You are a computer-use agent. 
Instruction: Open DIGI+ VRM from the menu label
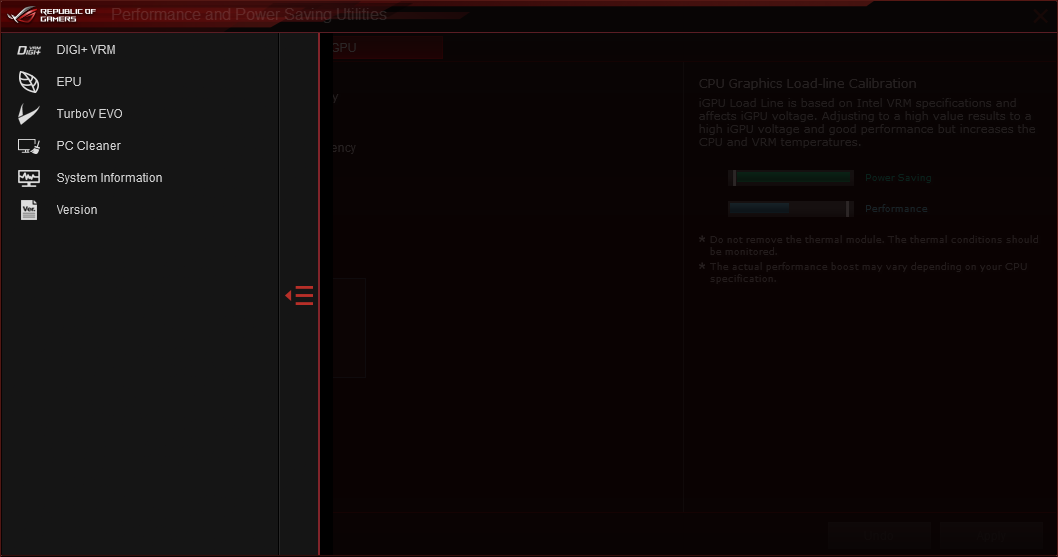(86, 50)
